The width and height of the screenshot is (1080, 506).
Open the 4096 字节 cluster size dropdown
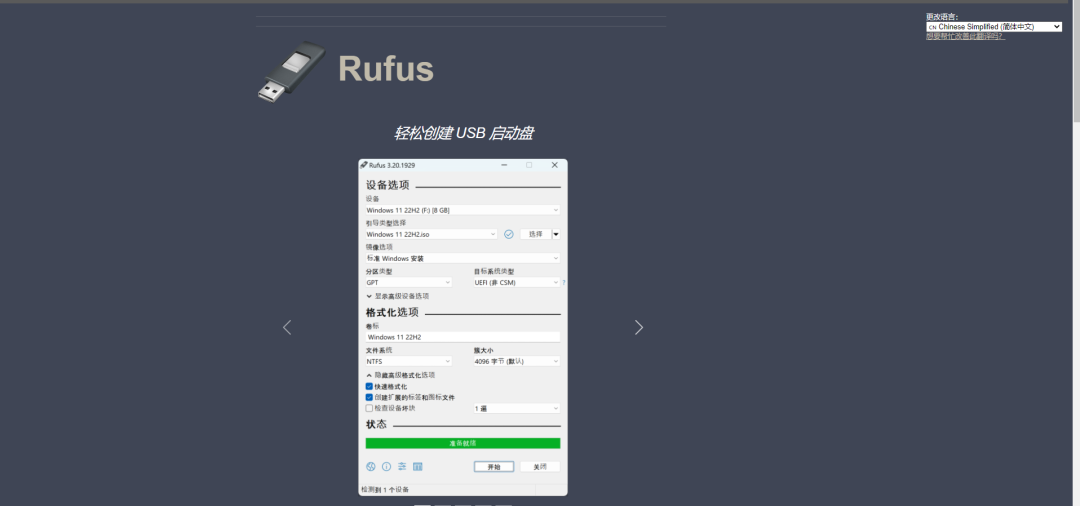click(x=517, y=361)
